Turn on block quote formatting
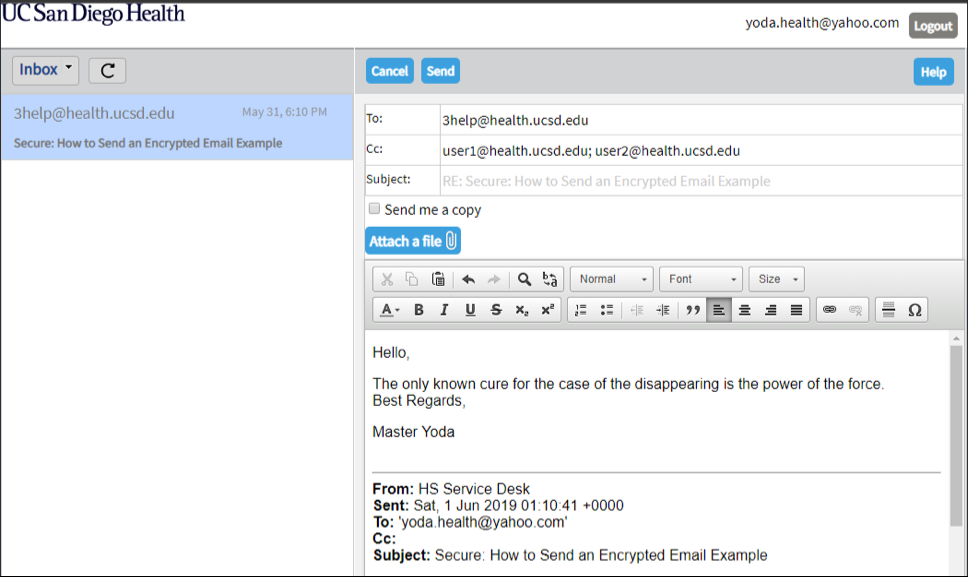 [692, 310]
